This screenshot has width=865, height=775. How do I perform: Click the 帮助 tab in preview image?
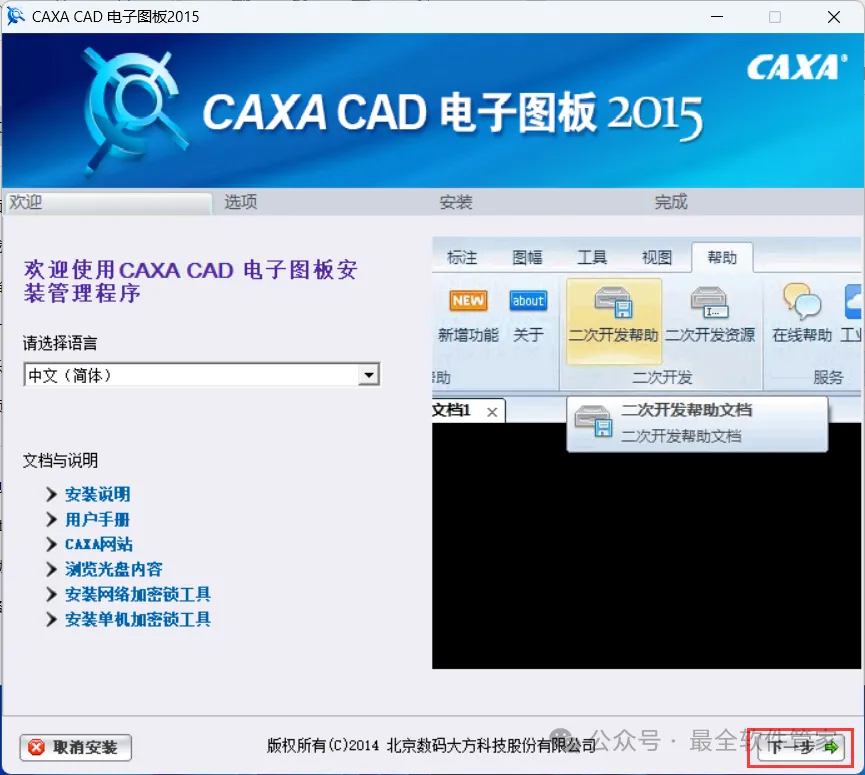(722, 258)
